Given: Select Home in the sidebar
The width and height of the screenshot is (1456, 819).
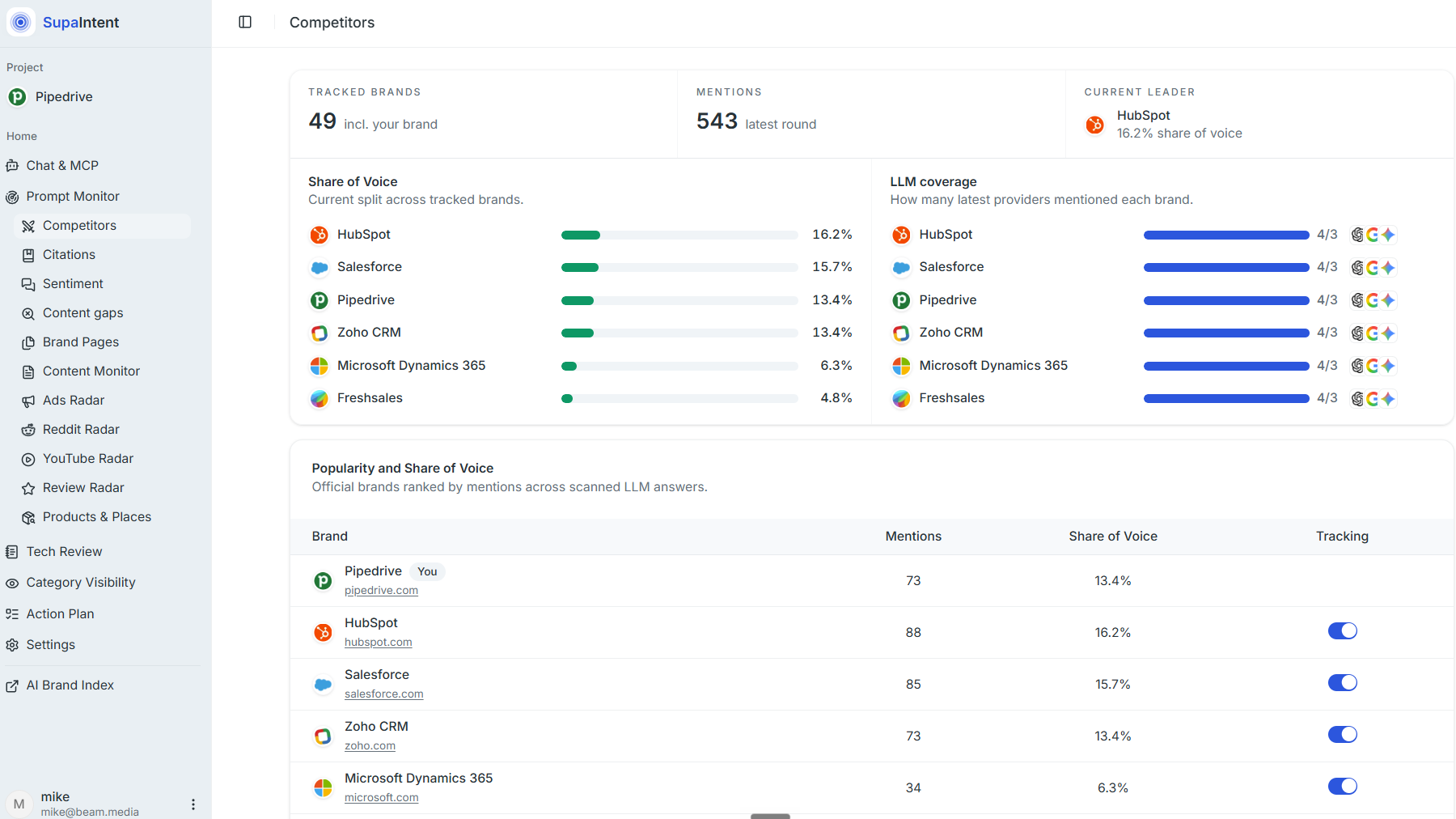Looking at the screenshot, I should click(x=22, y=136).
